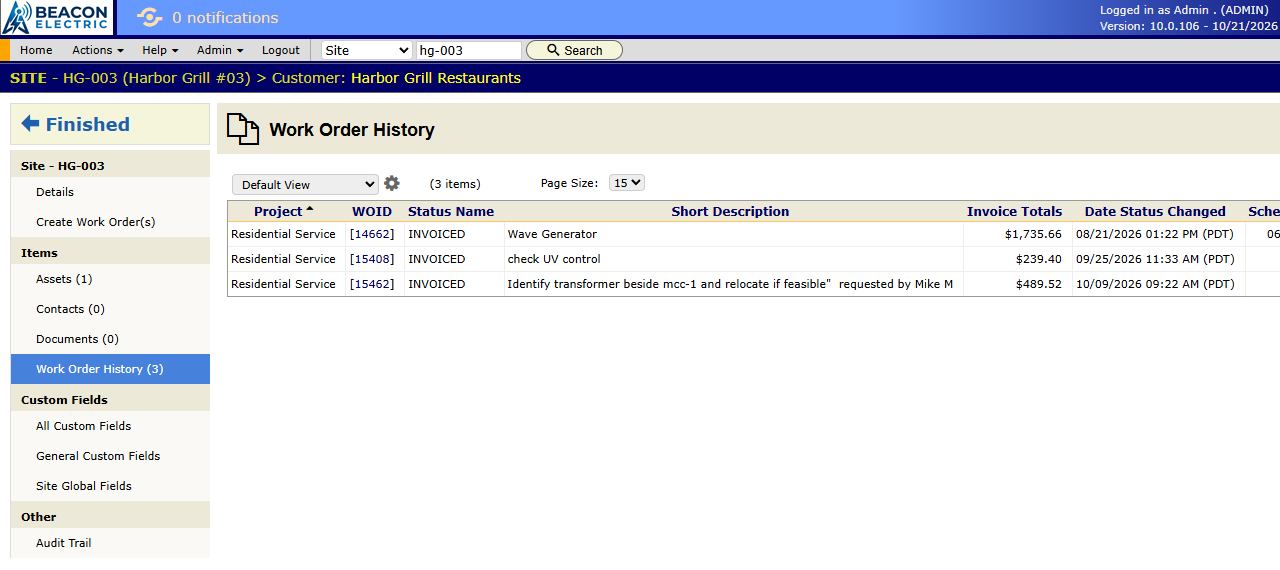Click the $239.40 invoice total
This screenshot has width=1280, height=570.
(1039, 259)
